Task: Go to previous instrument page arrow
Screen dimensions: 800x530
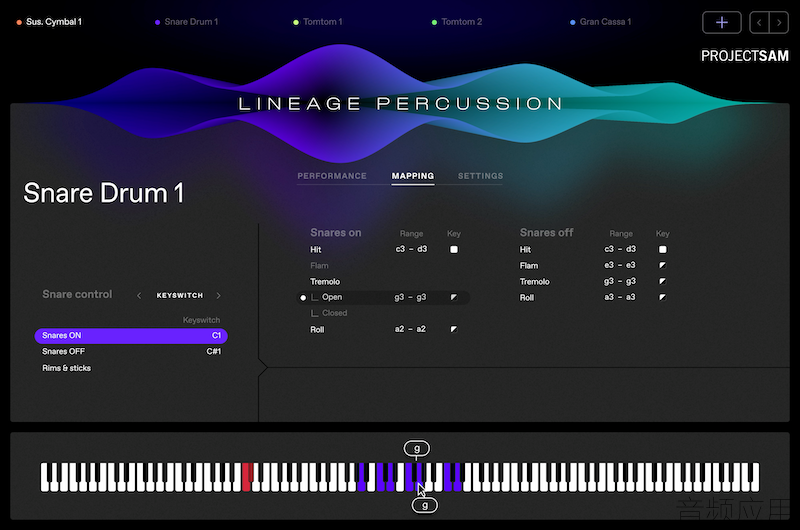Action: (759, 22)
